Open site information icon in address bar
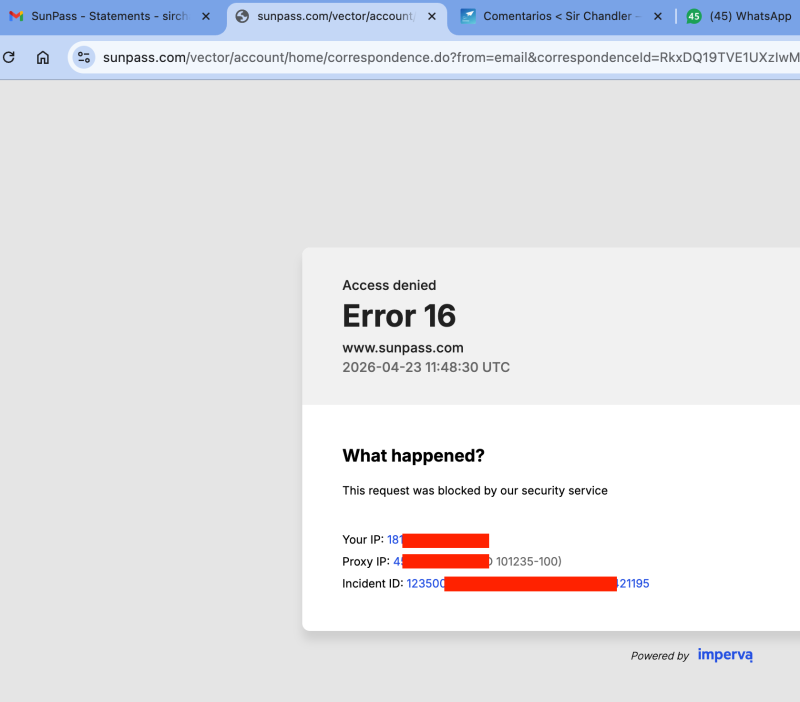The image size is (800, 702). (84, 57)
